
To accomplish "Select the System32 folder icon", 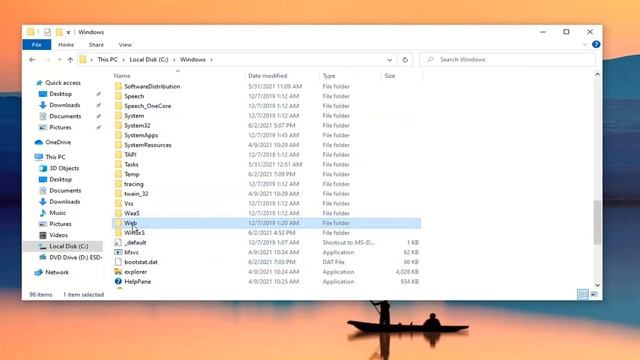I will 118,125.
